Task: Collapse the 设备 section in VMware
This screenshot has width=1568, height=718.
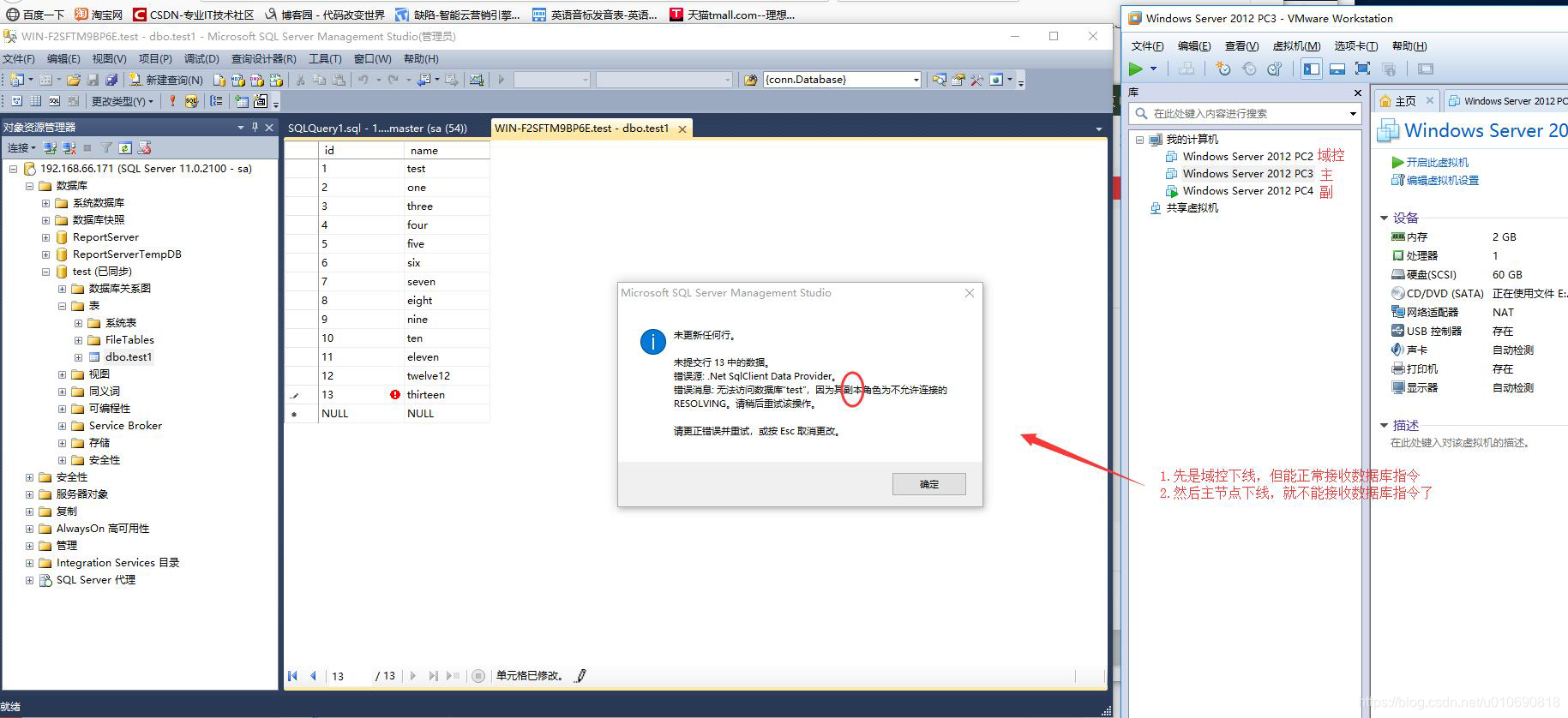Action: click(x=1384, y=218)
